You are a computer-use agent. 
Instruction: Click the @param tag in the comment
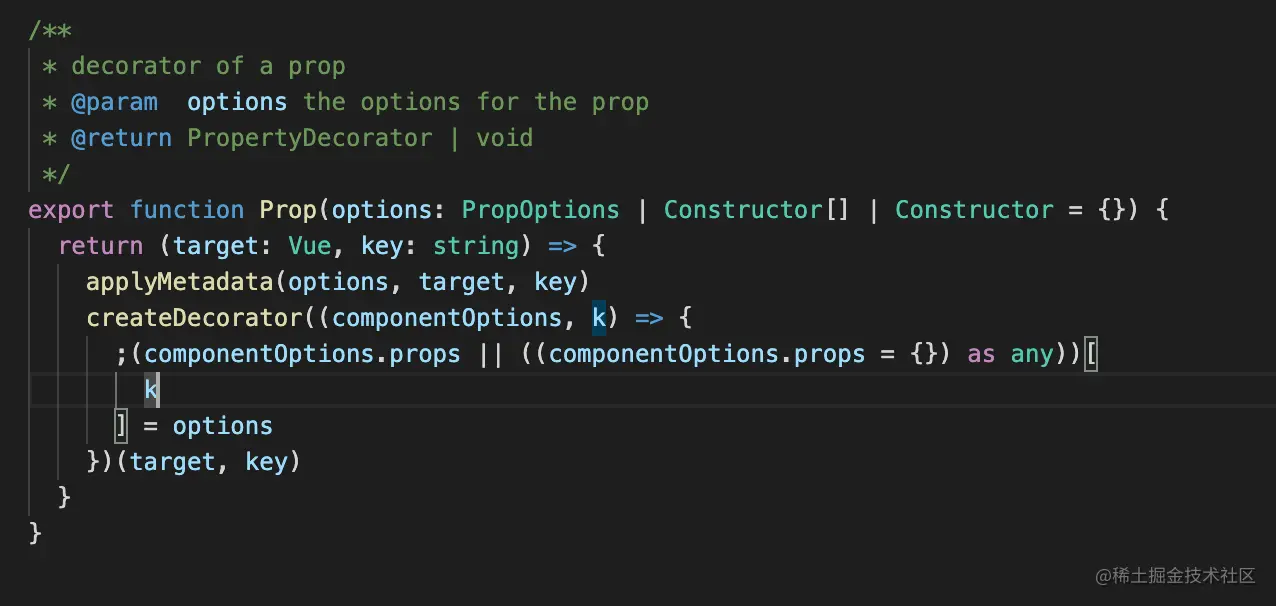115,102
